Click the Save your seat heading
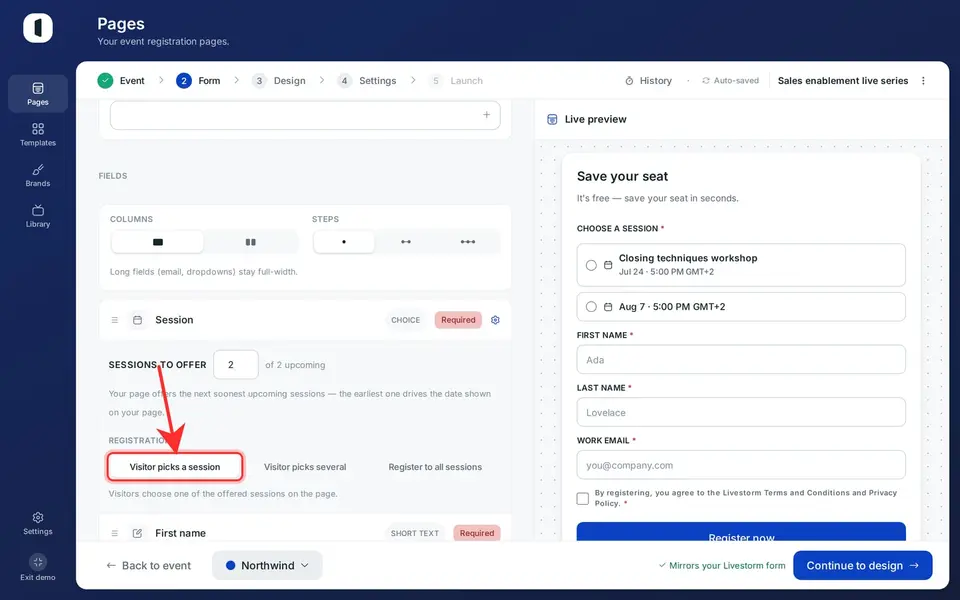The image size is (960, 600). (x=622, y=176)
